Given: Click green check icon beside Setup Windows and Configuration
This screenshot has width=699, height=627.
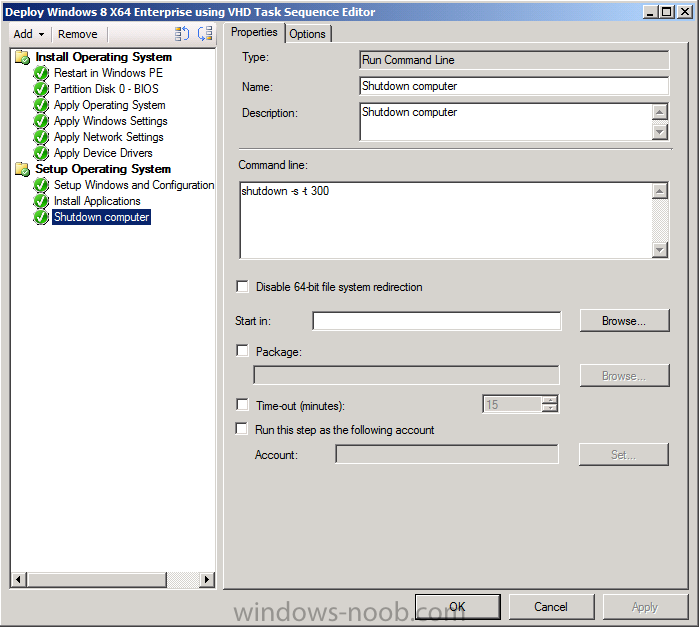Looking at the screenshot, I should (41, 185).
